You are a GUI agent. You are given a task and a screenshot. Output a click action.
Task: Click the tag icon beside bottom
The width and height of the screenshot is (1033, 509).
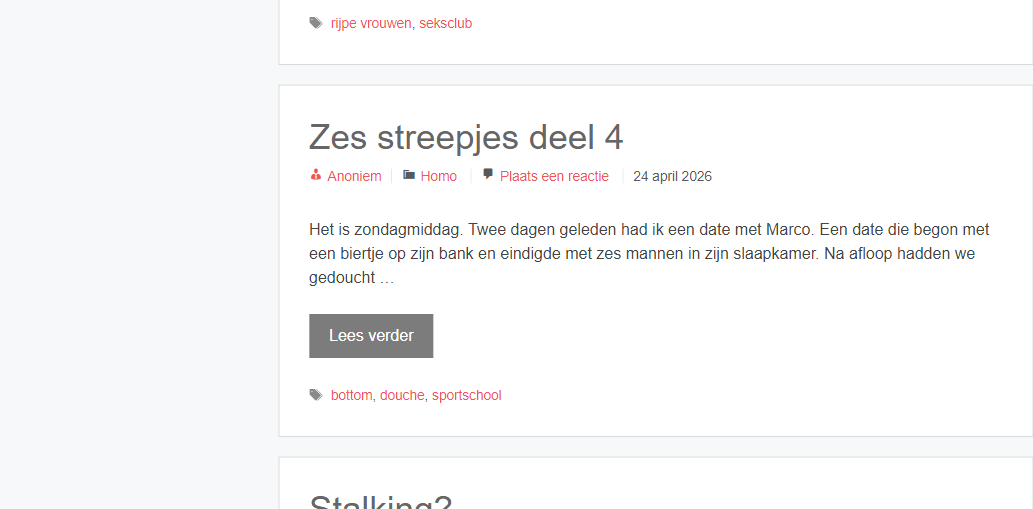pos(316,395)
